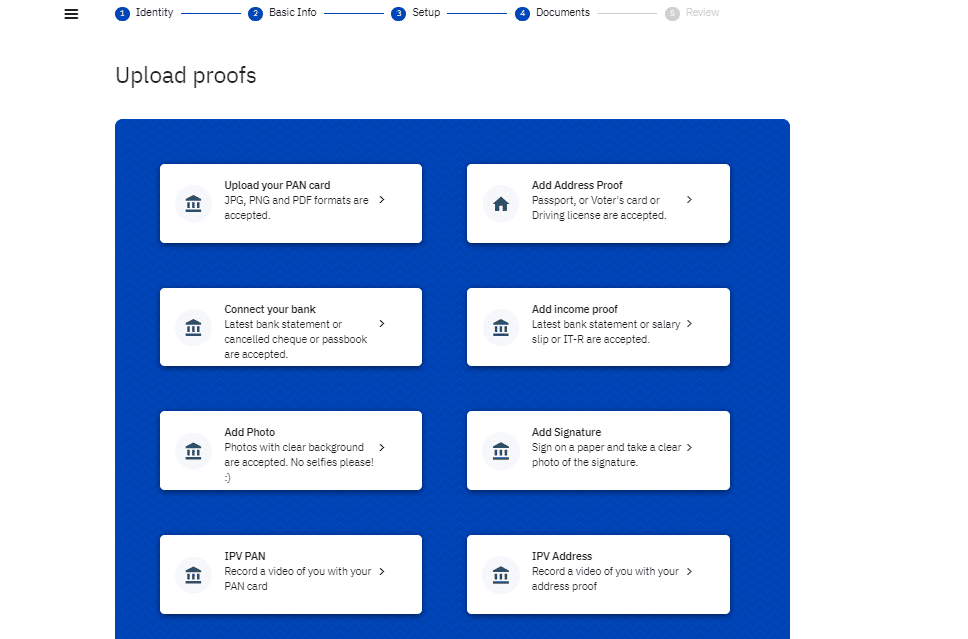Screen dimensions: 968x639
Task: Go to the Review step label
Action: (x=703, y=12)
